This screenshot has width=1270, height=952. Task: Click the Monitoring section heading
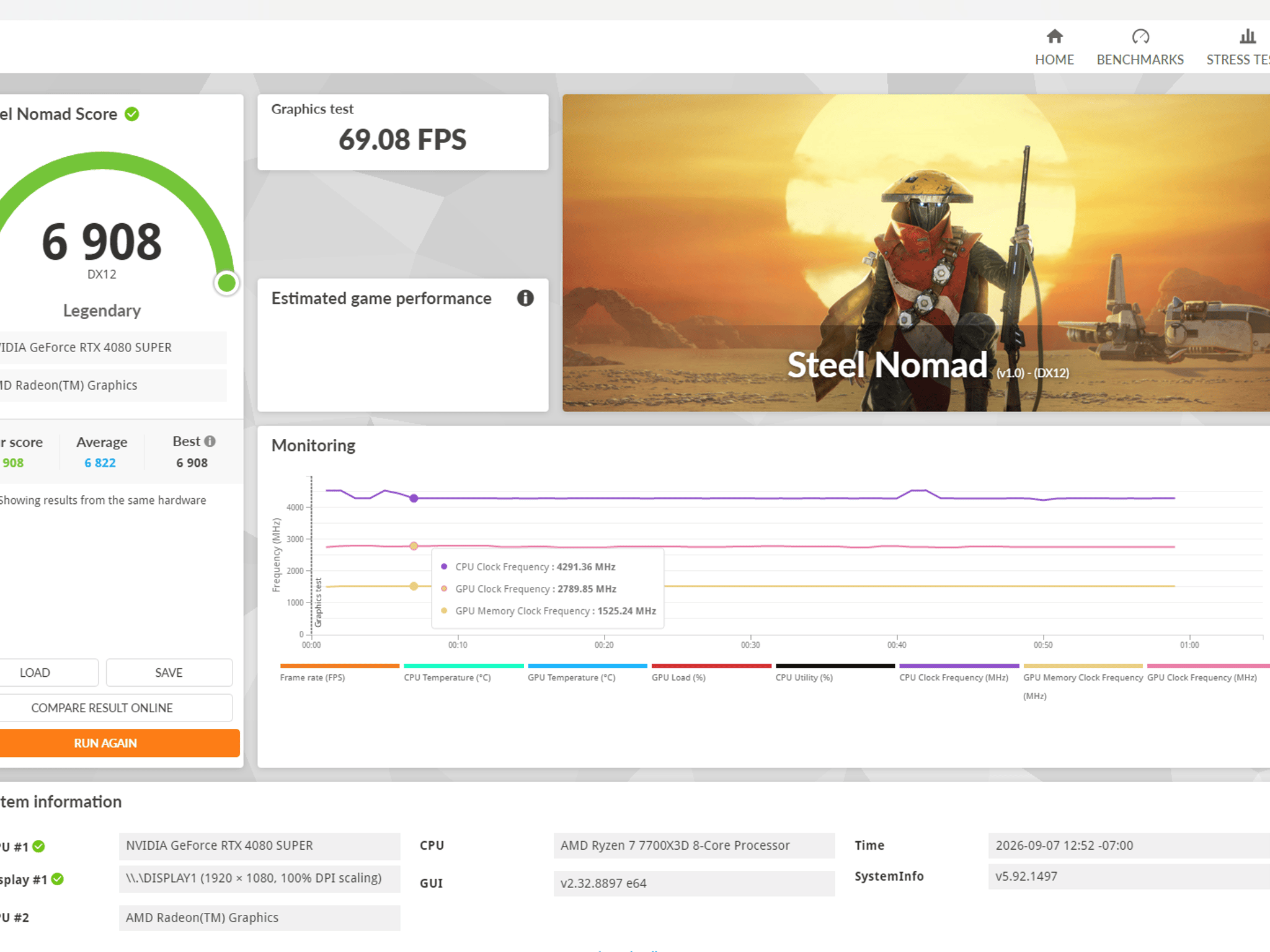coord(313,446)
